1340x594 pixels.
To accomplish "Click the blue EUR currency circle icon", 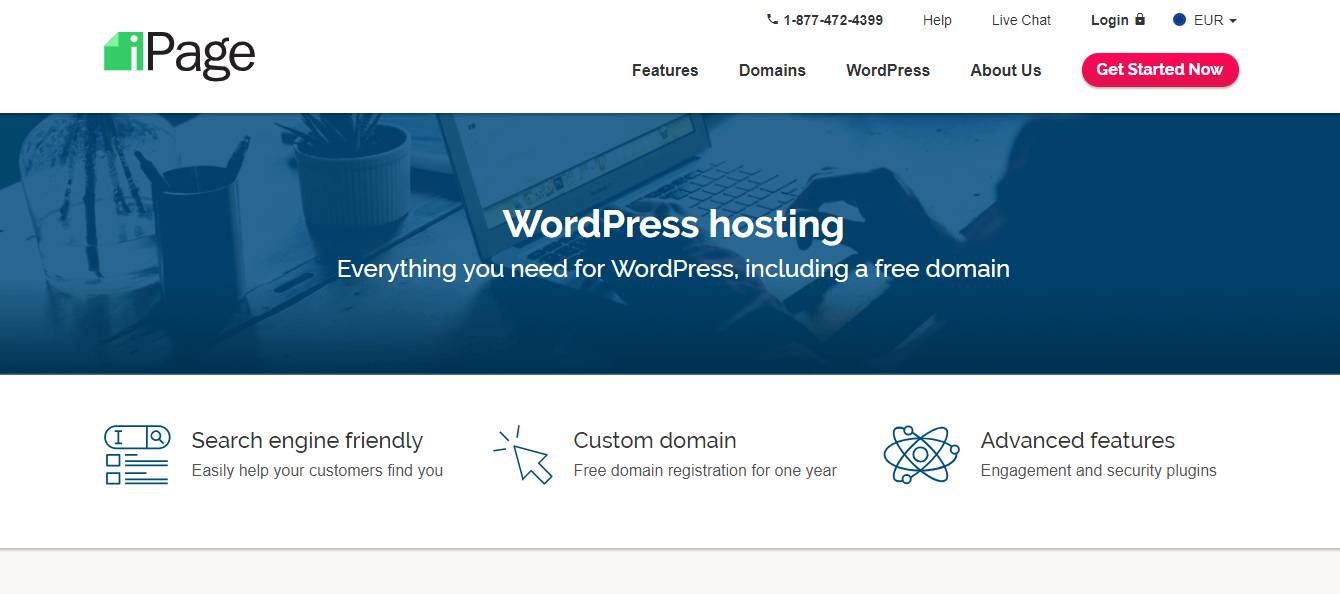I will (x=1180, y=20).
